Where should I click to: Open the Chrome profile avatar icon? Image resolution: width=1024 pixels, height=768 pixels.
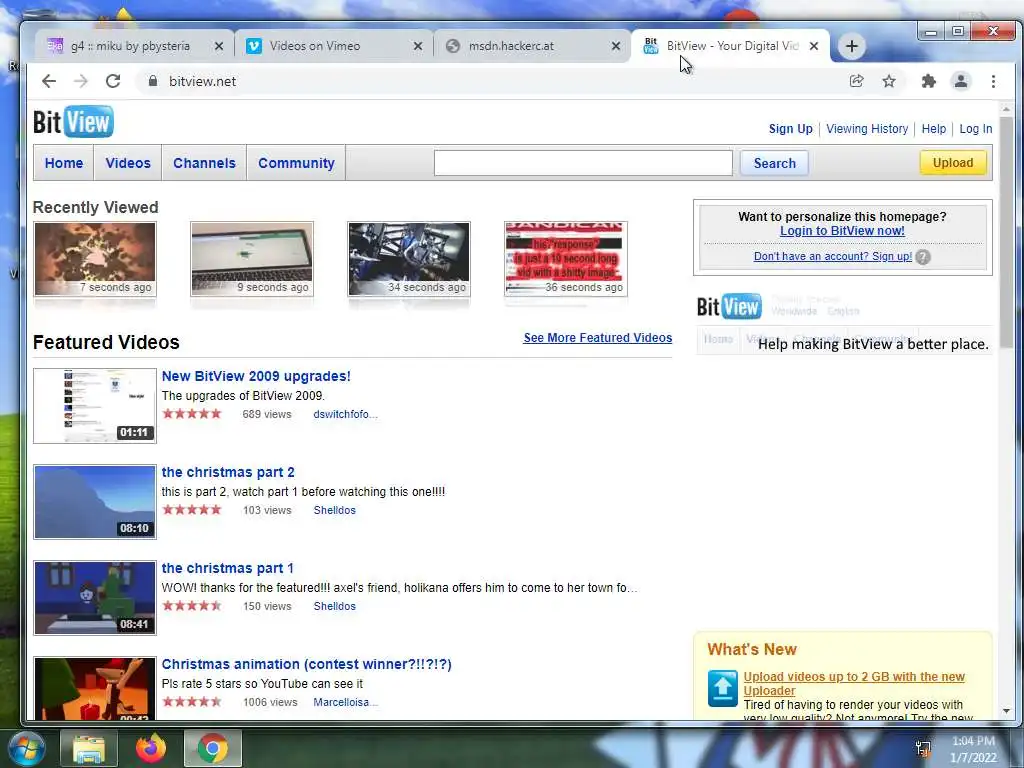point(961,81)
